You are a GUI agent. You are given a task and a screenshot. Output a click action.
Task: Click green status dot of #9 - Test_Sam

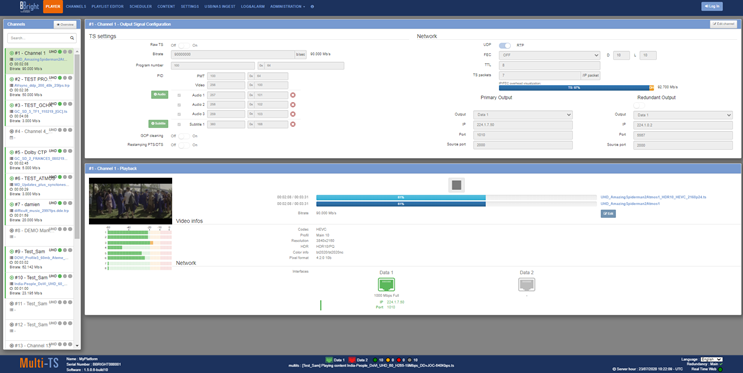click(x=60, y=250)
